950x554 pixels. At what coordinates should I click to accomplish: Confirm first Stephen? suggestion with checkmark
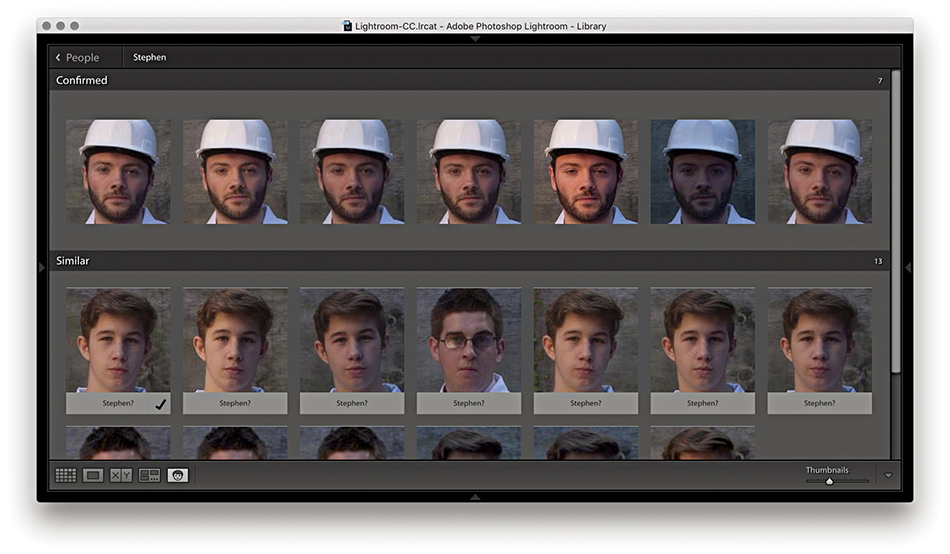(161, 403)
